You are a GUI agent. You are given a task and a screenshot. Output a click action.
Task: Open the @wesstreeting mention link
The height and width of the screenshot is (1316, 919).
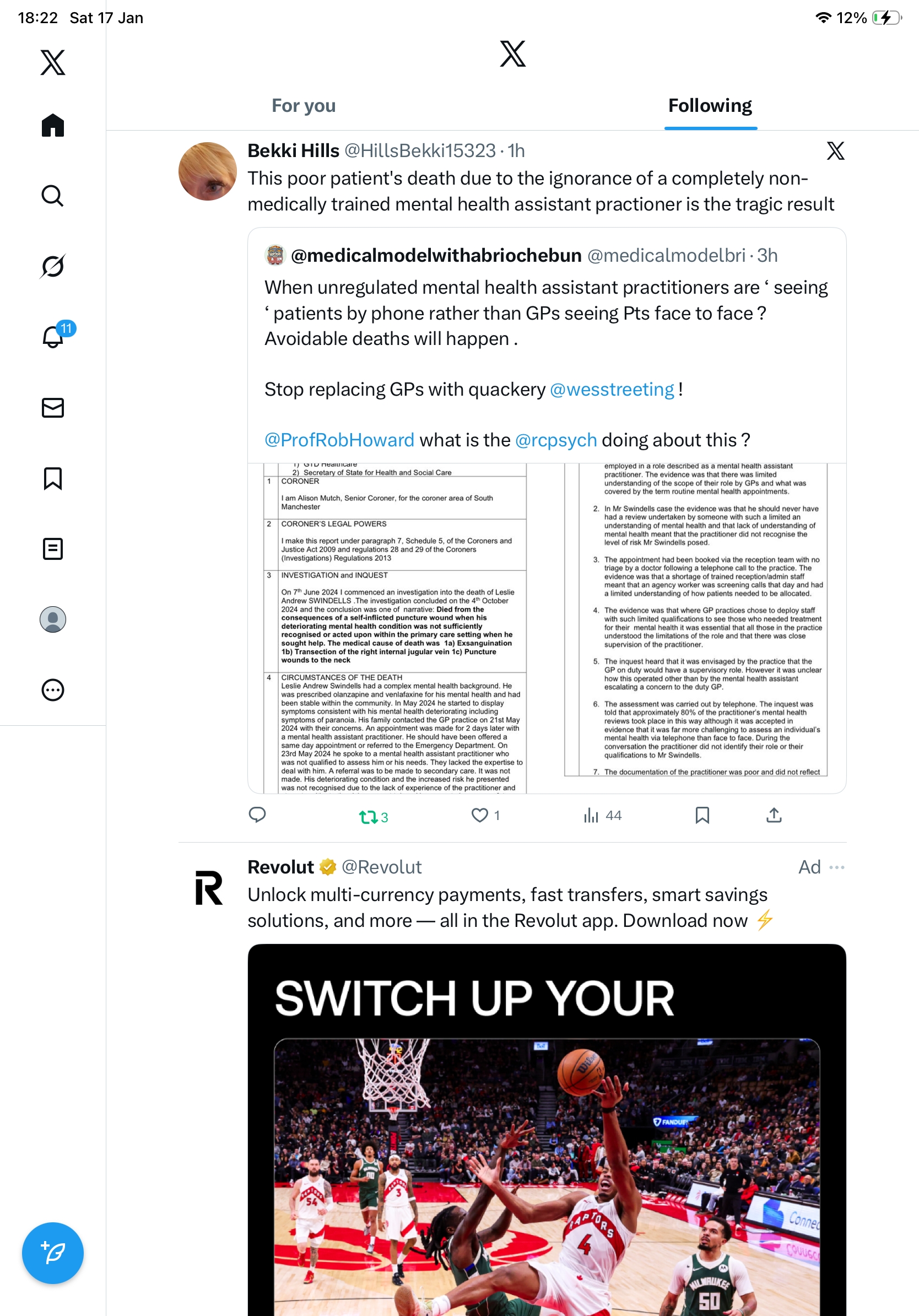pyautogui.click(x=612, y=389)
